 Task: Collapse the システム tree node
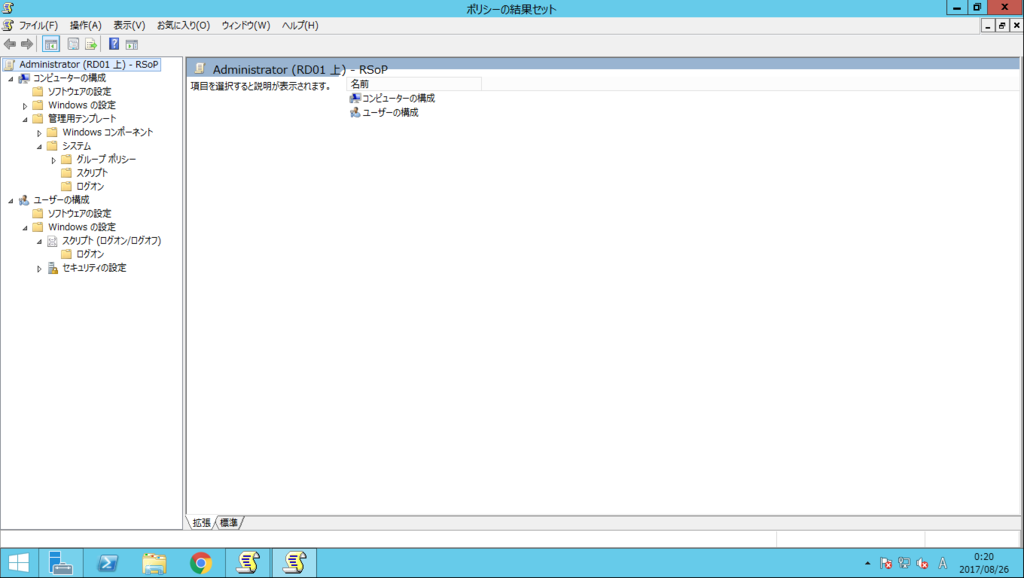point(39,146)
